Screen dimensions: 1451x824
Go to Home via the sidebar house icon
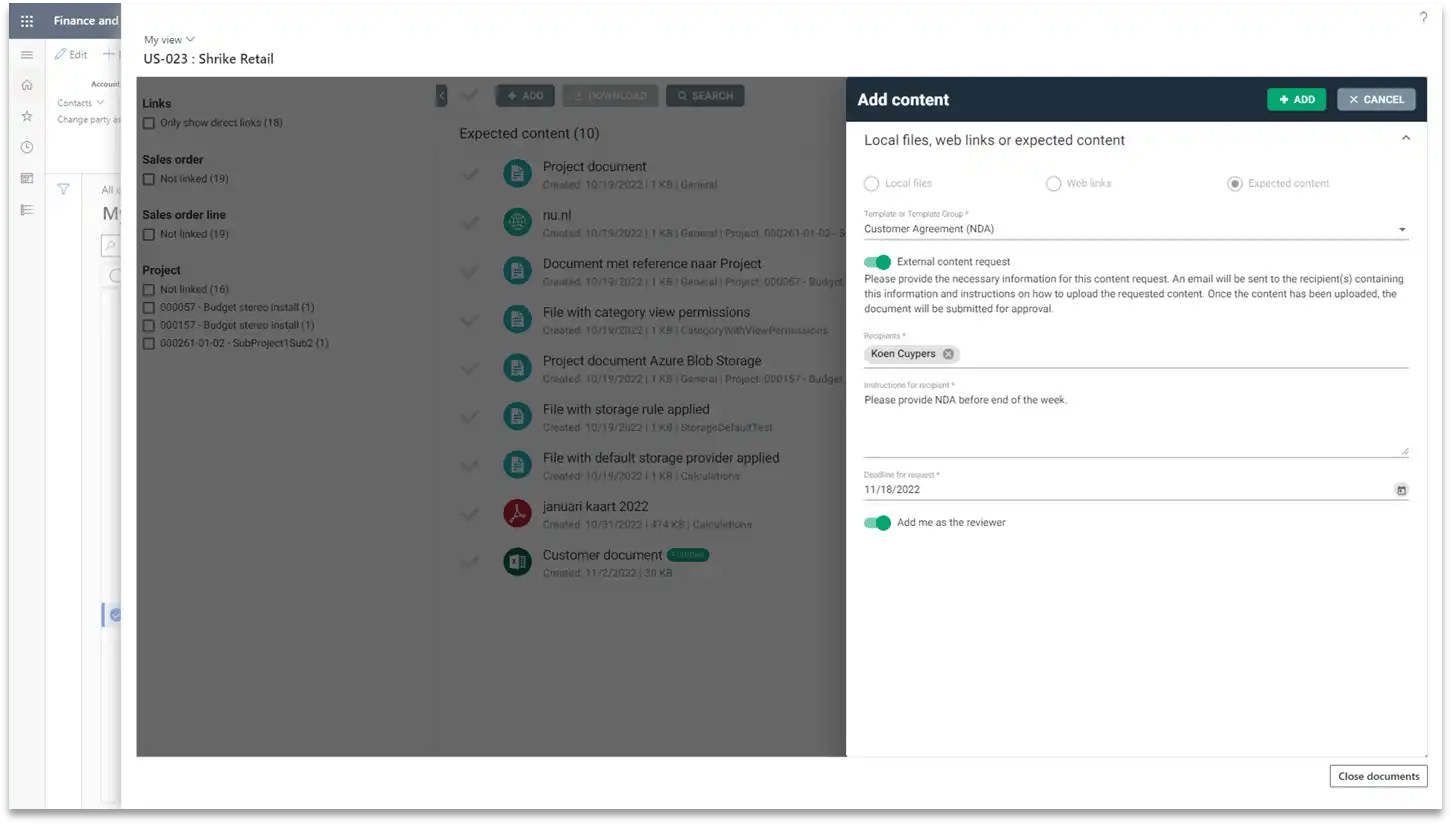click(x=27, y=85)
